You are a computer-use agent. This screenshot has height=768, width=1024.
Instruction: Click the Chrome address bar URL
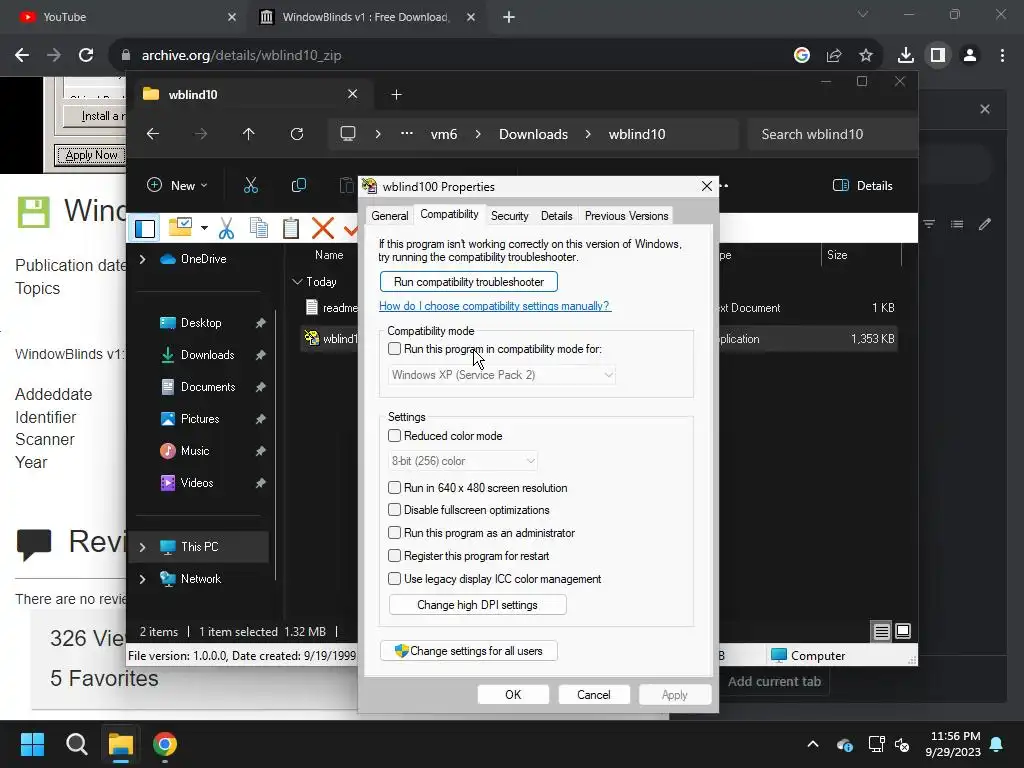[242, 56]
